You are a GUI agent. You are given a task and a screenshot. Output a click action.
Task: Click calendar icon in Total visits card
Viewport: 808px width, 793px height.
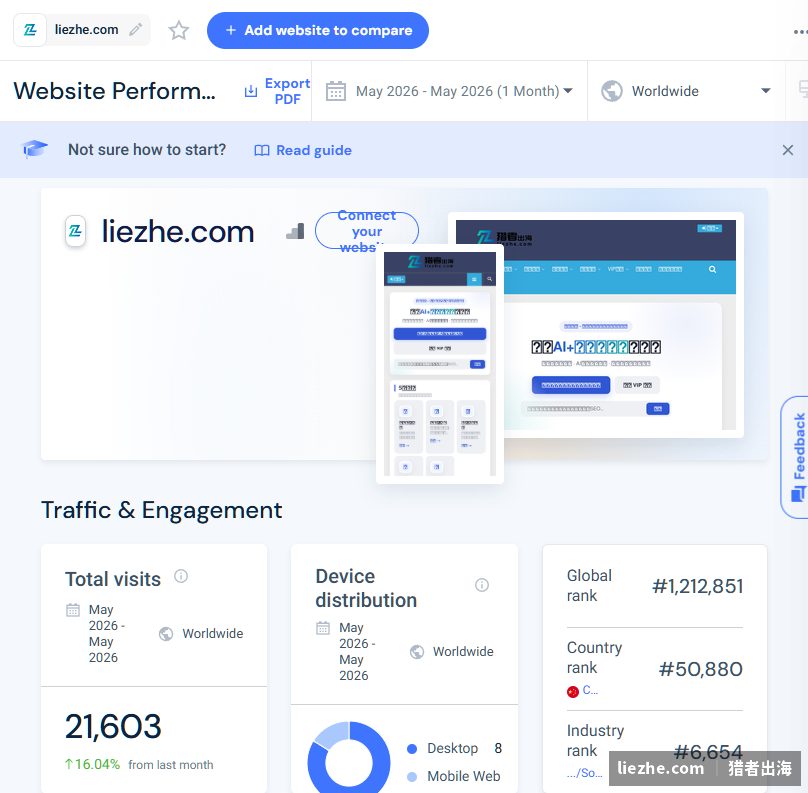(x=73, y=610)
